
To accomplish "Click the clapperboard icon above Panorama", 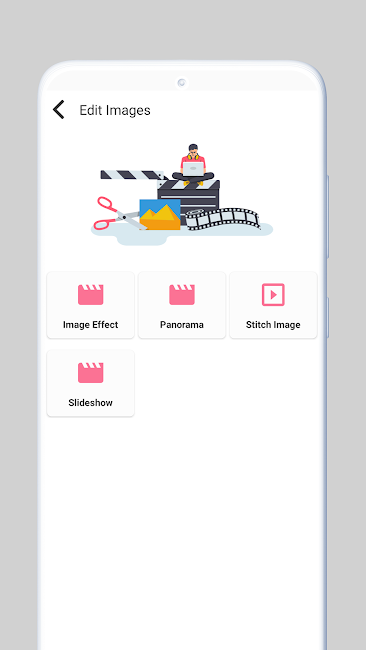I will (182, 295).
